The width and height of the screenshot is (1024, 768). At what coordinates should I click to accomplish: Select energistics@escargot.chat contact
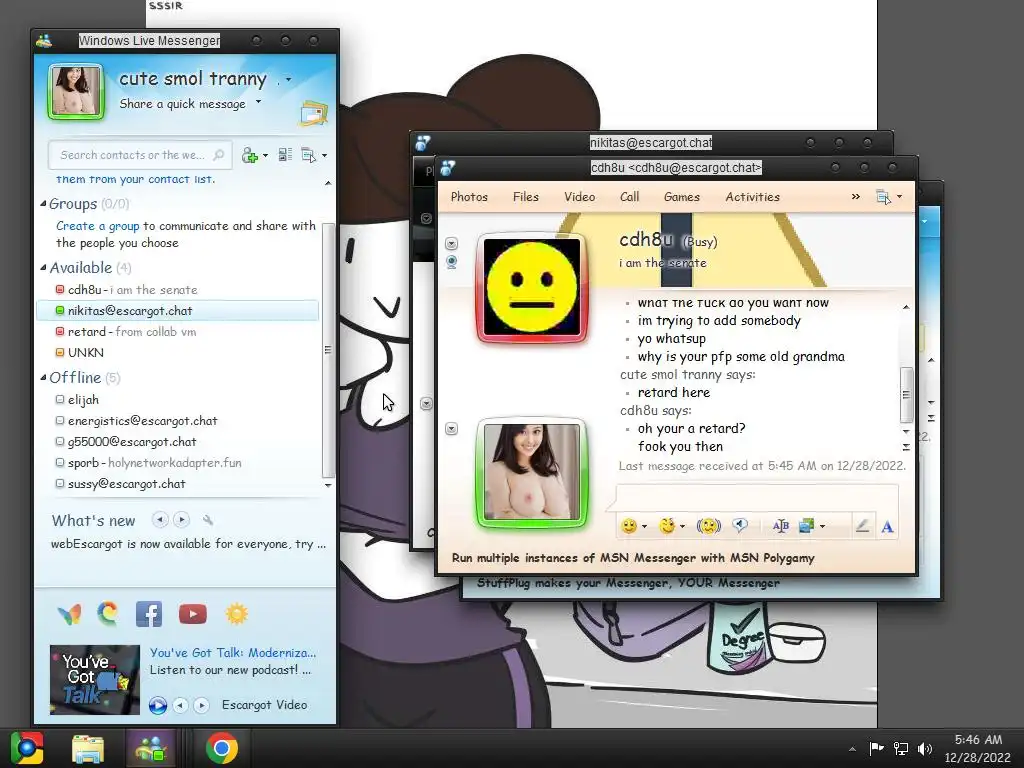tap(178, 421)
